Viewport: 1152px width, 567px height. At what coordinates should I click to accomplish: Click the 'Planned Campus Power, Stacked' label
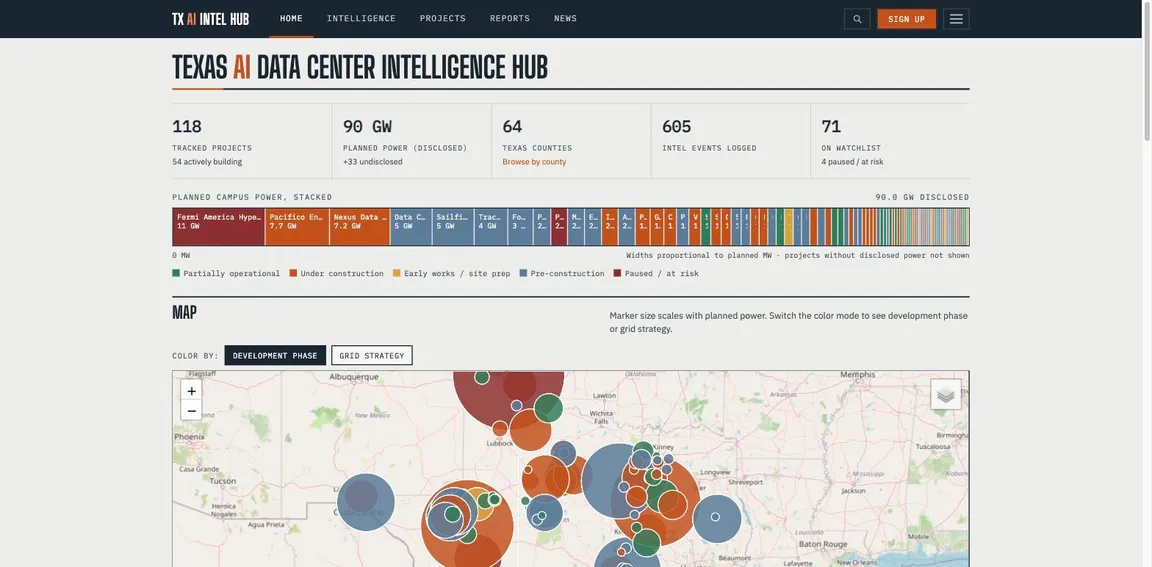click(252, 197)
